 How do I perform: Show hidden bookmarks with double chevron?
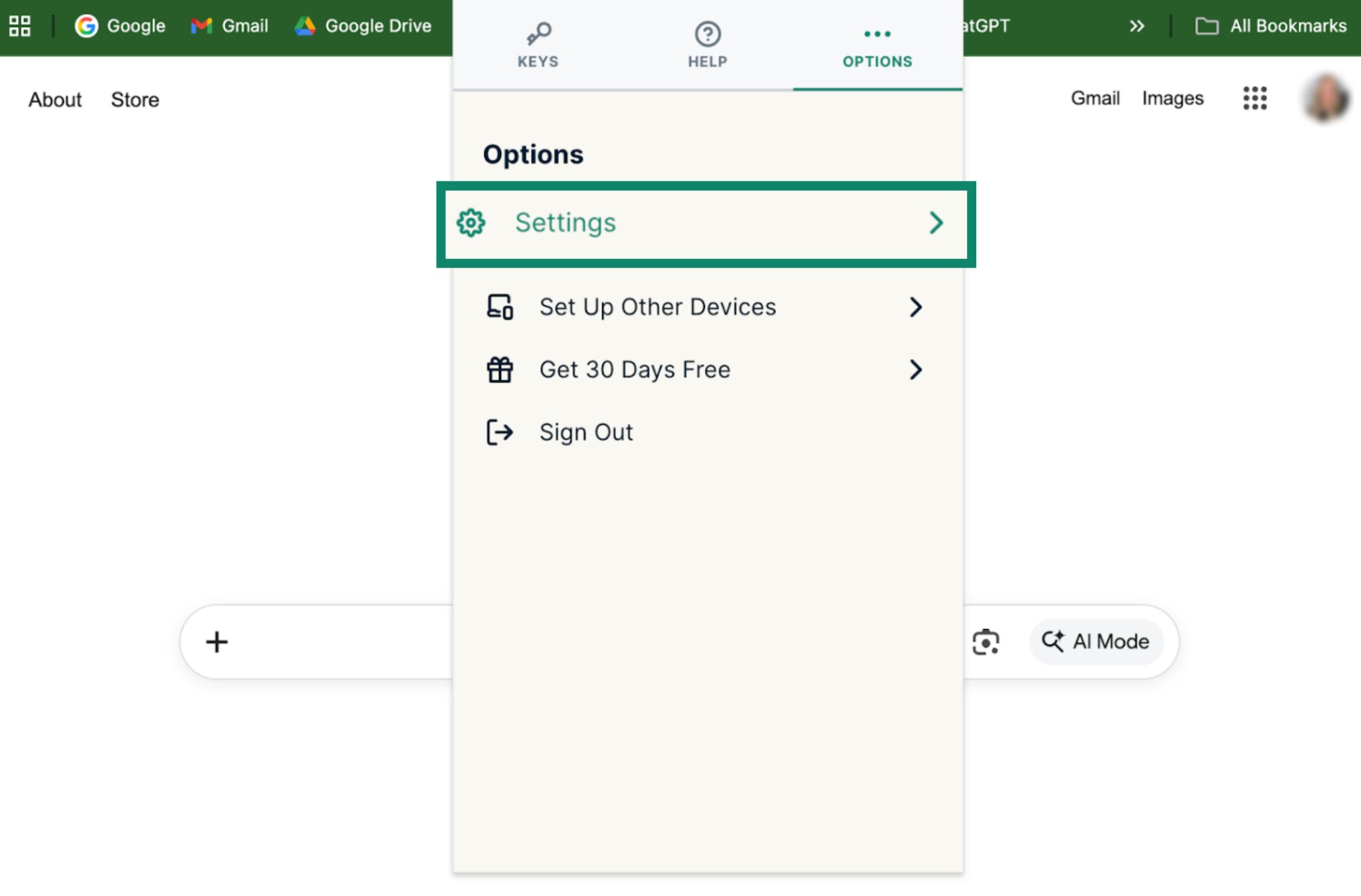(x=1136, y=27)
